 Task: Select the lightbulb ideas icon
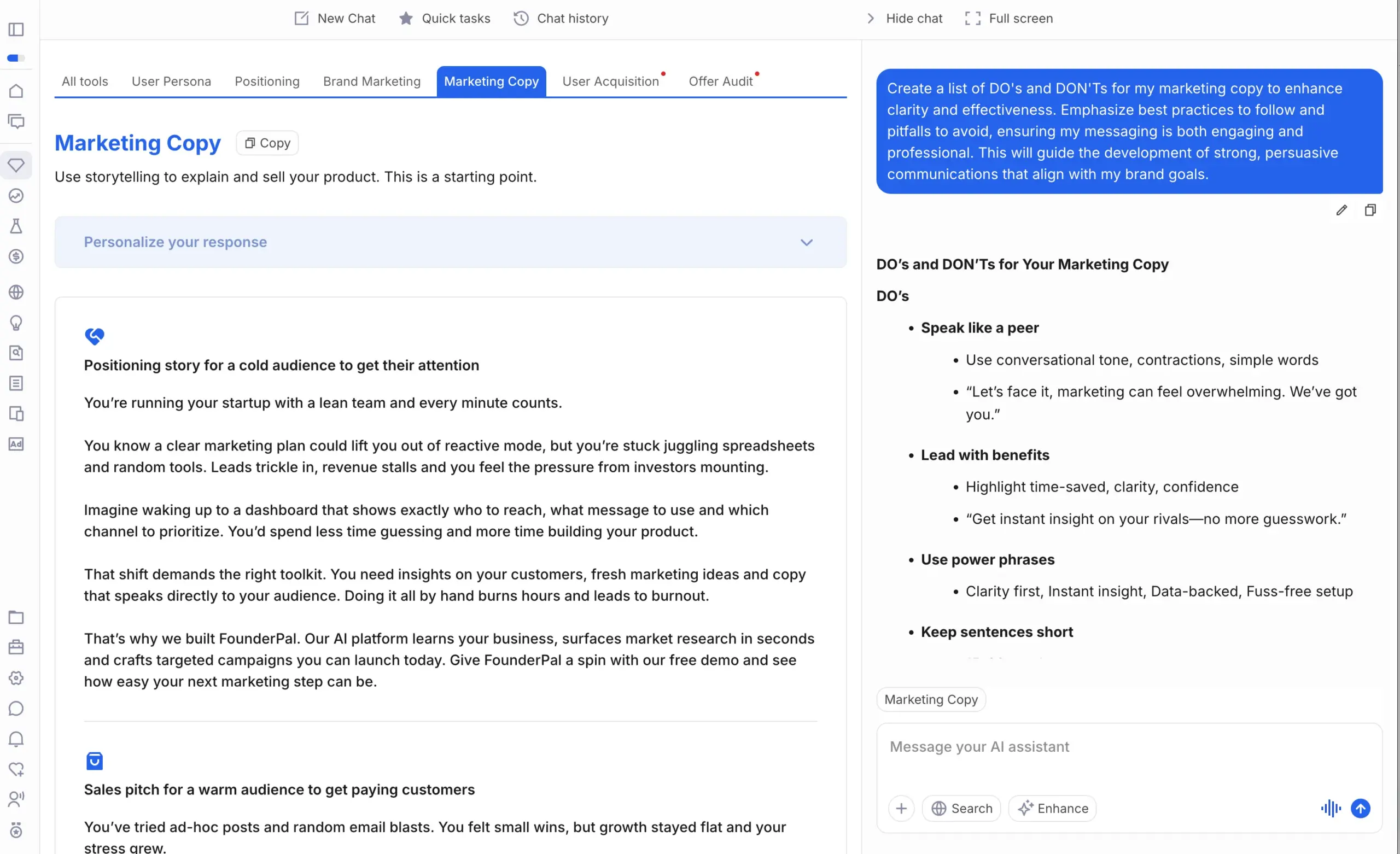[x=16, y=323]
